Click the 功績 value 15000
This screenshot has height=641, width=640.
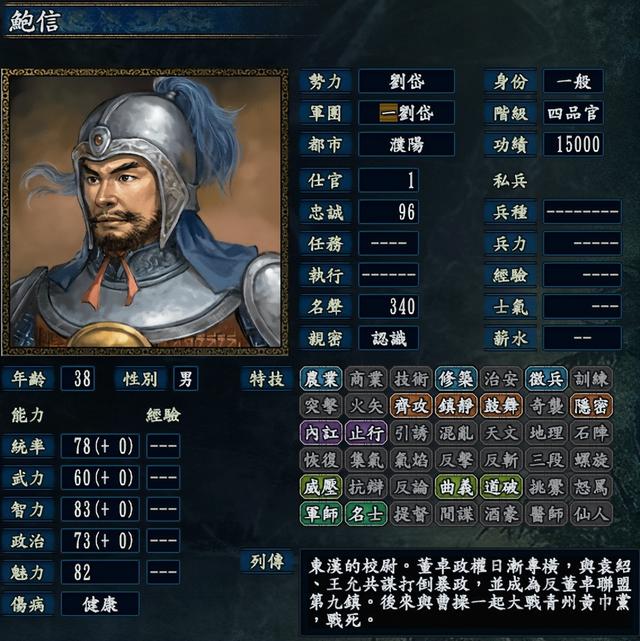point(573,144)
